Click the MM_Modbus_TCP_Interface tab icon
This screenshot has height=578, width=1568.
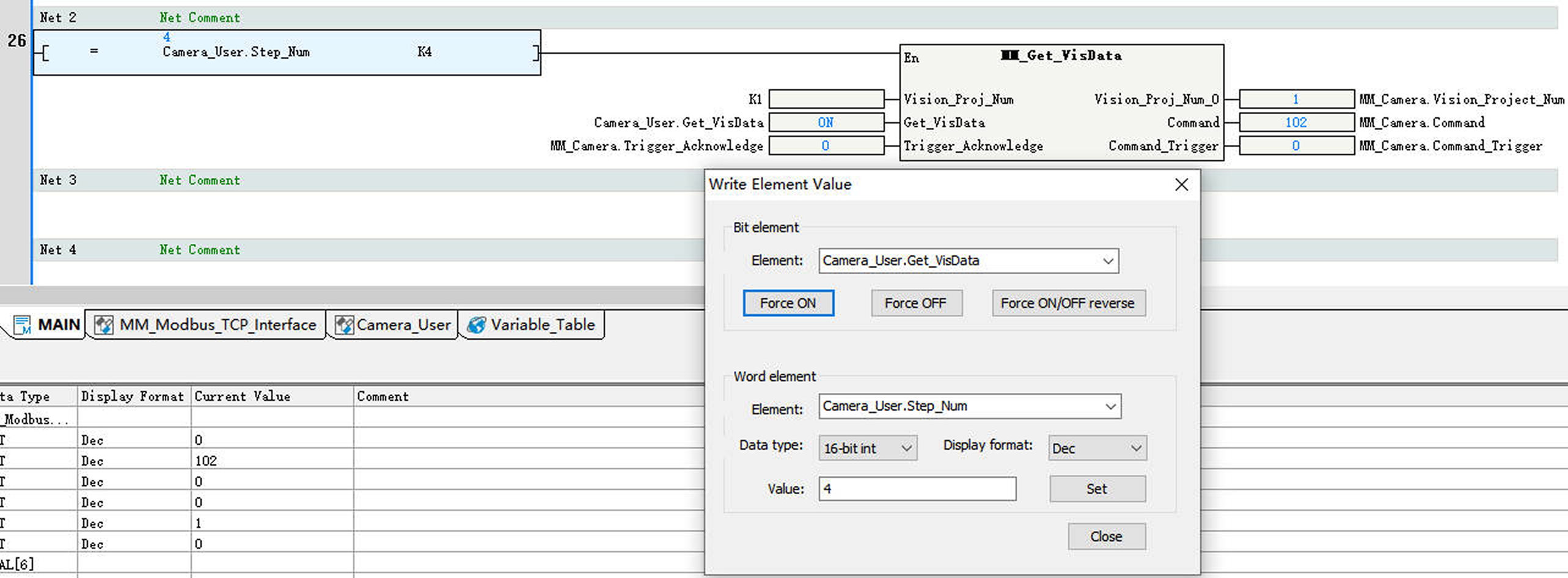click(103, 325)
